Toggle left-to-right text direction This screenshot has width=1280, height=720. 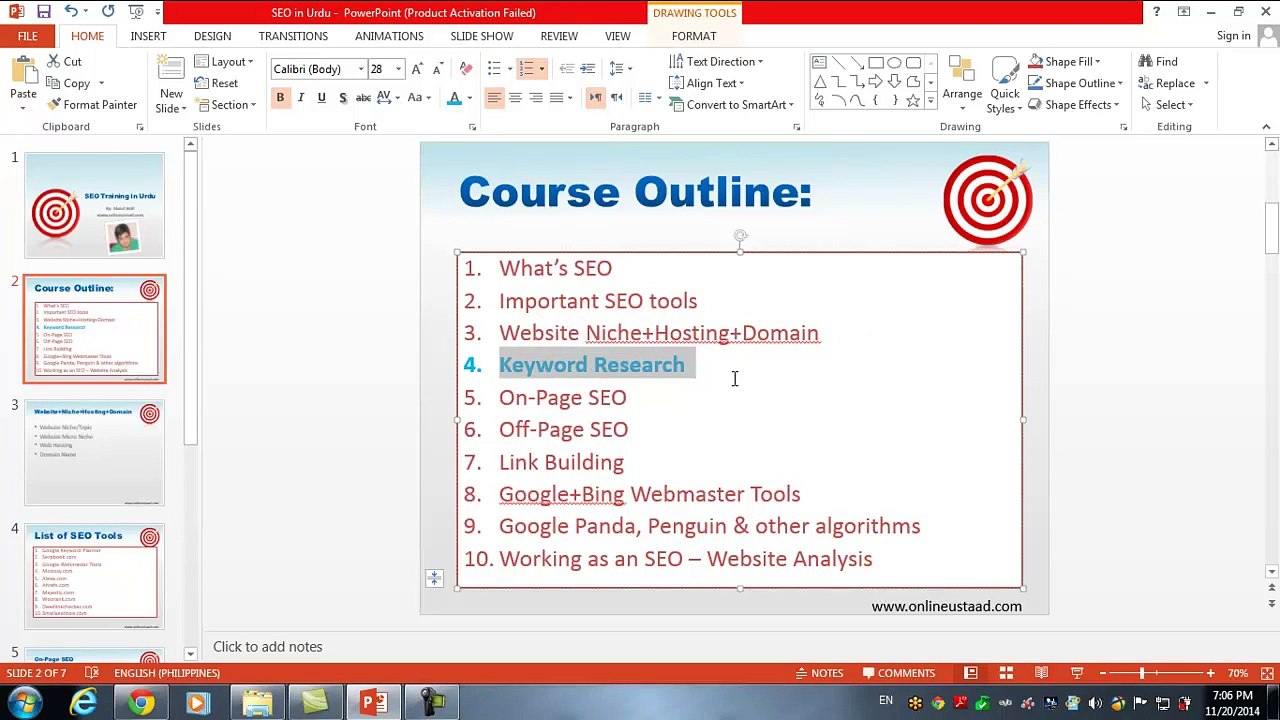[595, 98]
